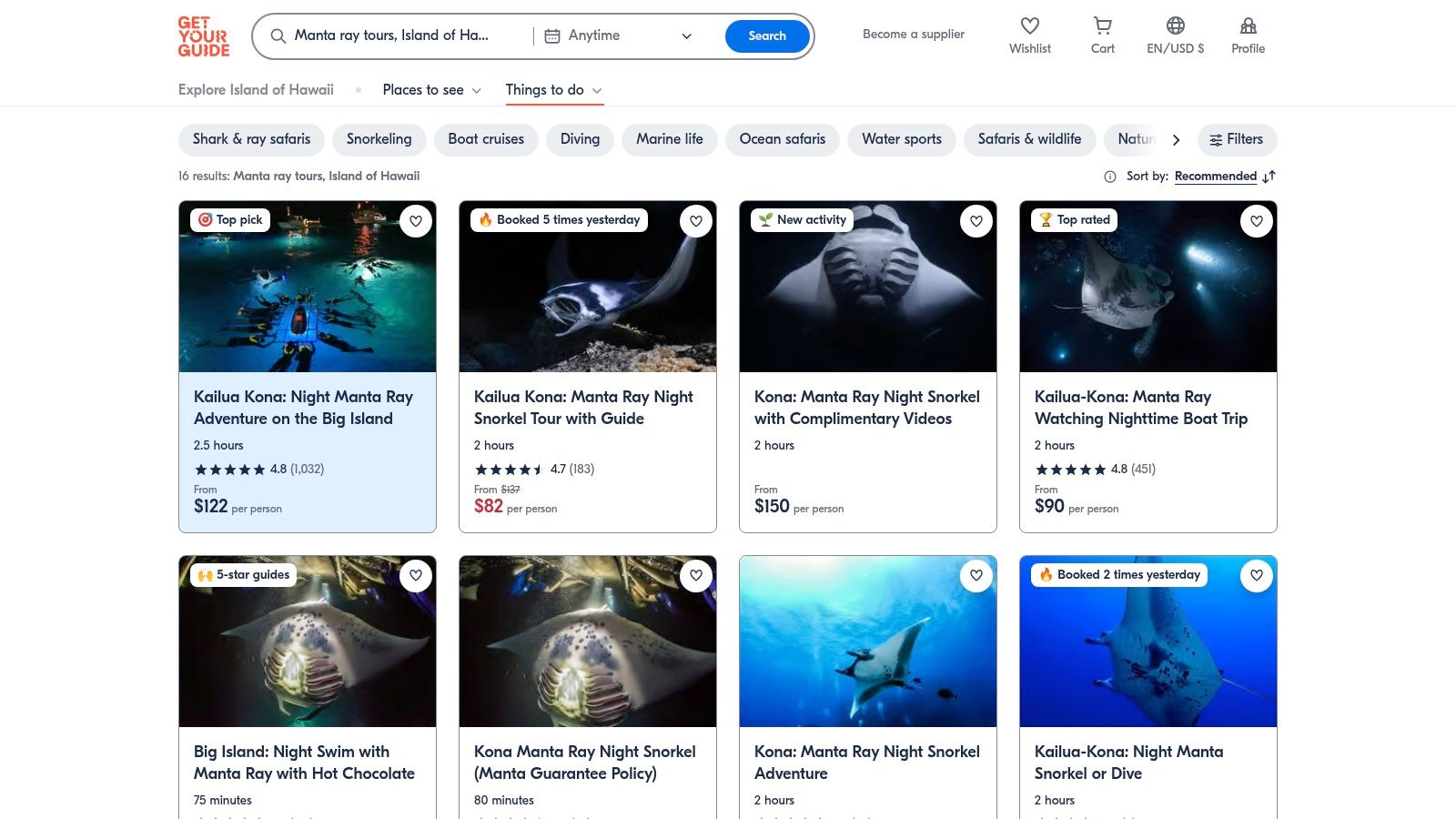
Task: Click the sort order arrows icon
Action: tap(1269, 177)
